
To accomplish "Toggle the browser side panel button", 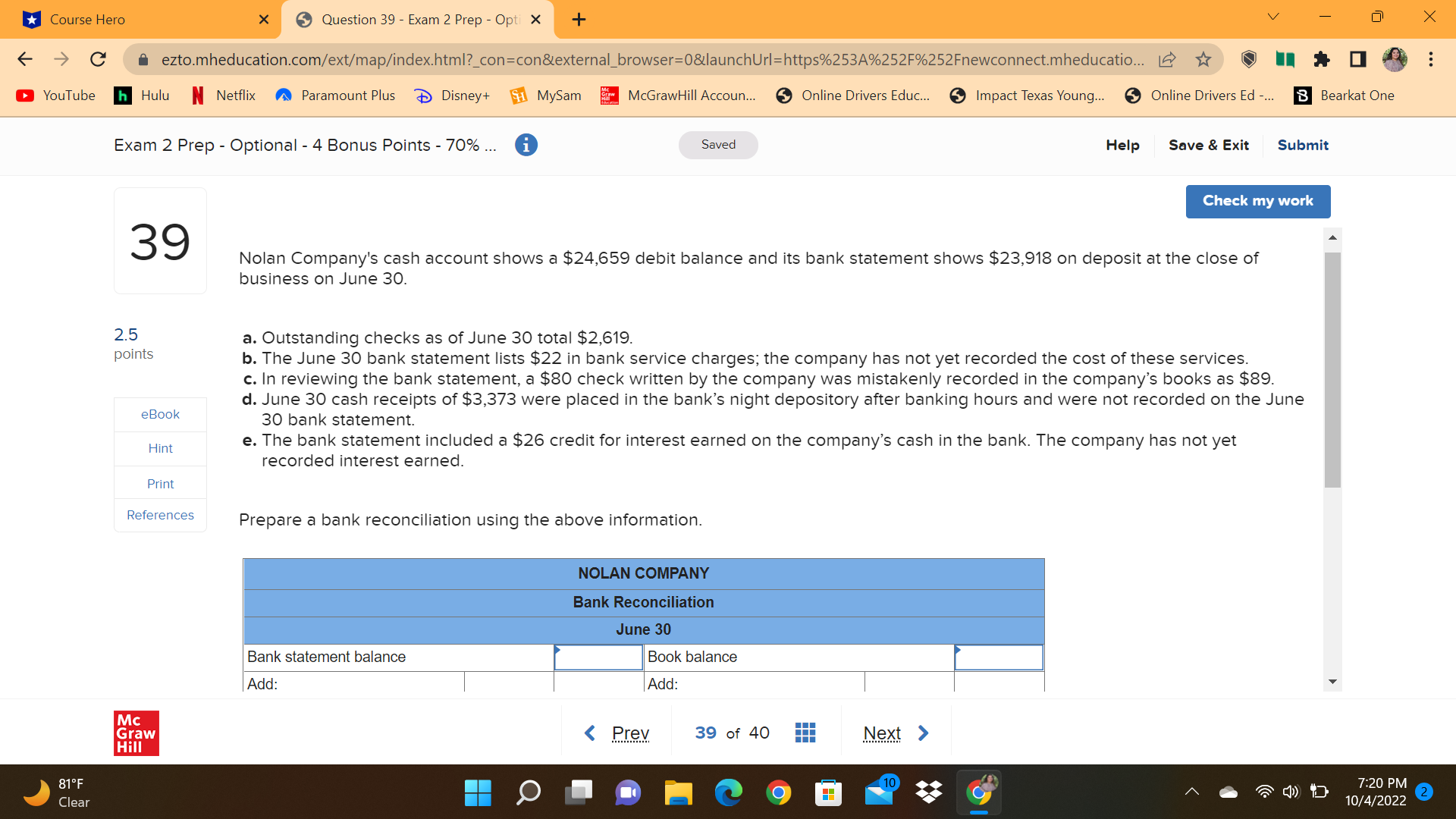I will click(x=1357, y=59).
